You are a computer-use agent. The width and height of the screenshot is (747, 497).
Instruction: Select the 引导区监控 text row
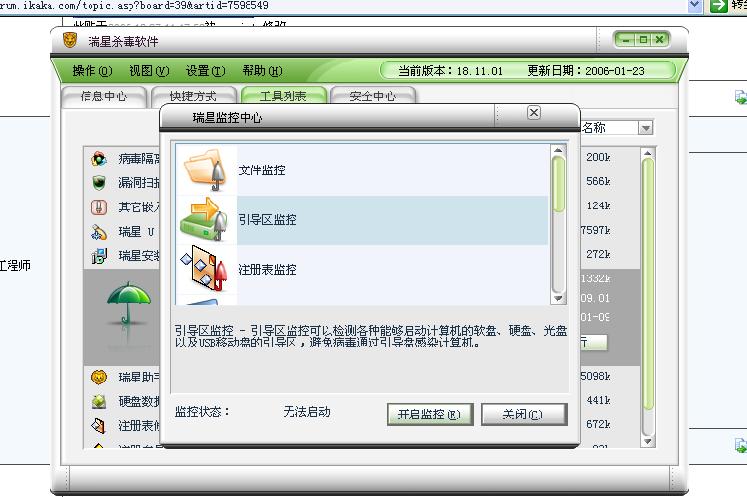[267, 220]
